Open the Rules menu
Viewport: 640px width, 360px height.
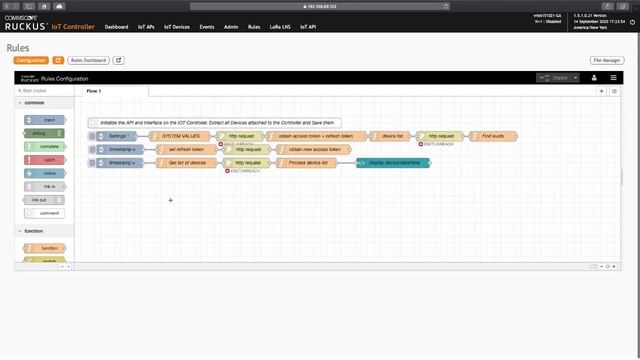[x=254, y=27]
